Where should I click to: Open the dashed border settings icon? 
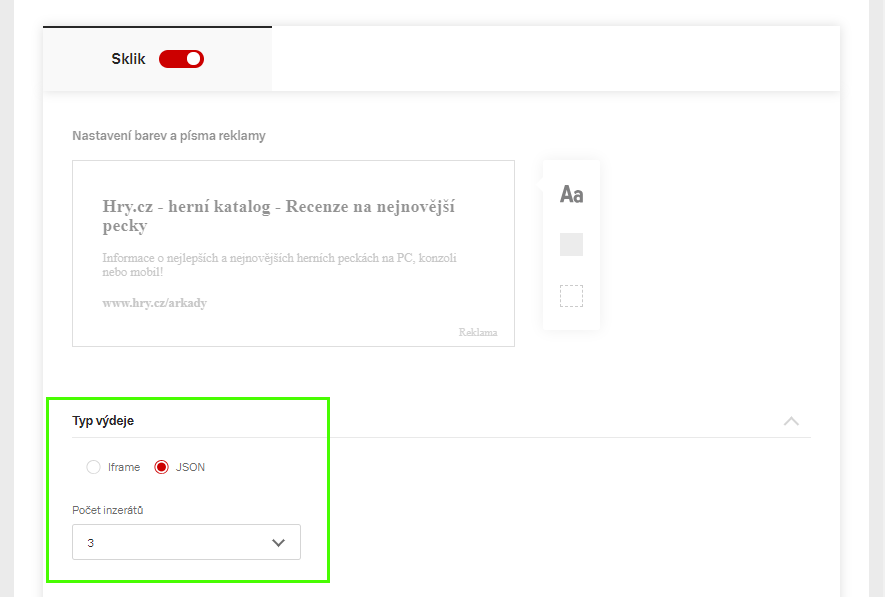571,296
